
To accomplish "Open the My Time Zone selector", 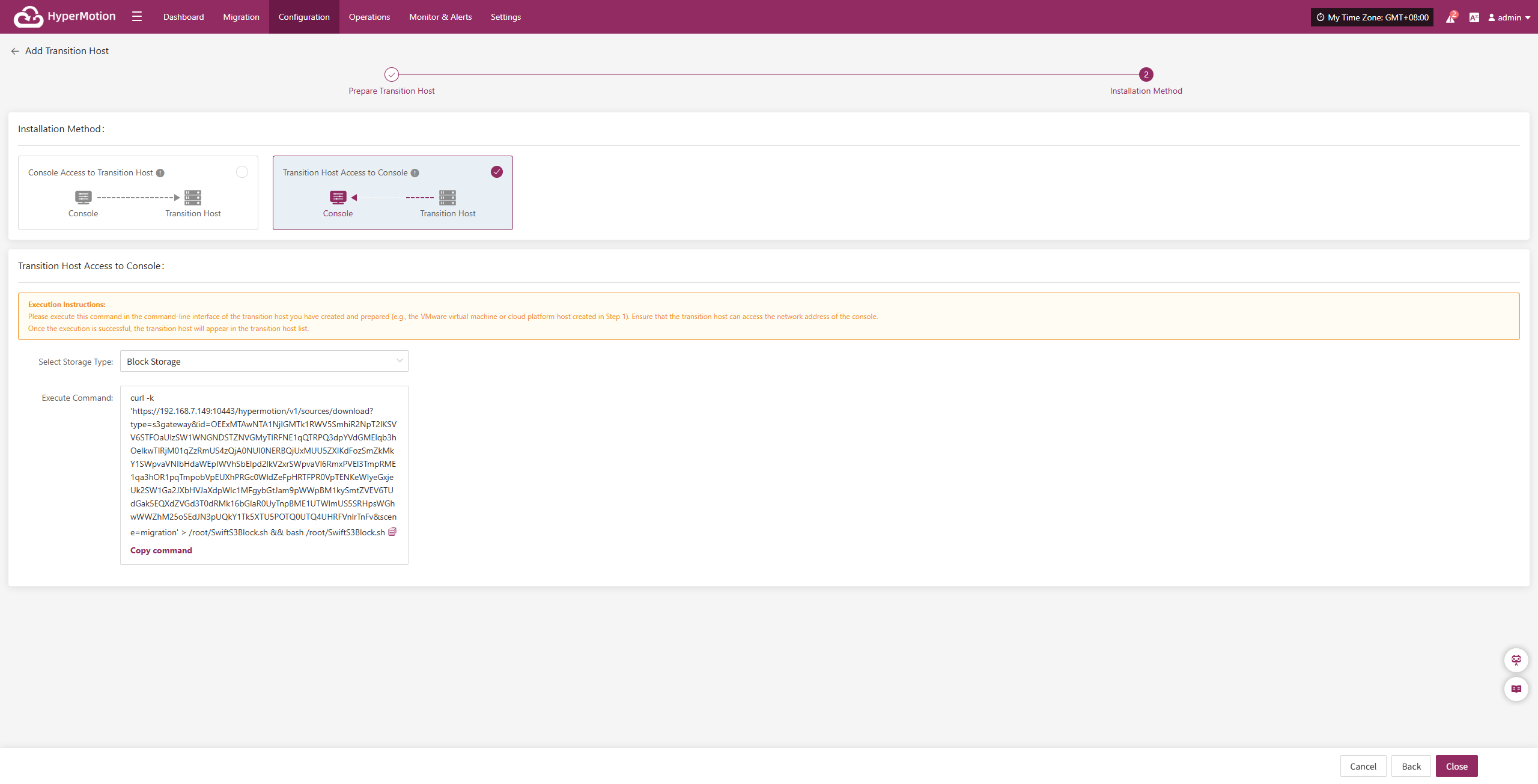I will pos(1372,17).
